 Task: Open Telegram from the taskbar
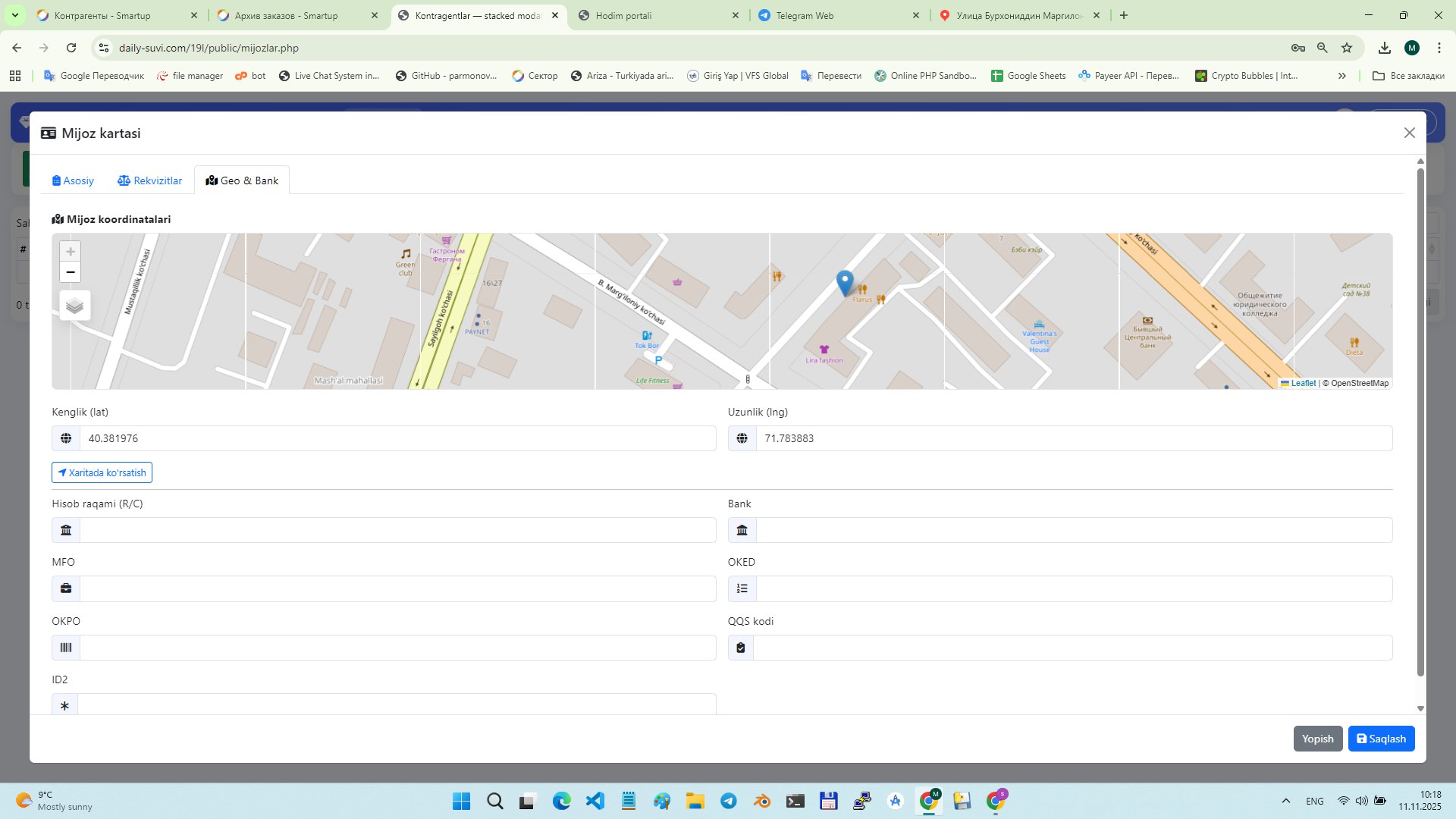tap(729, 801)
